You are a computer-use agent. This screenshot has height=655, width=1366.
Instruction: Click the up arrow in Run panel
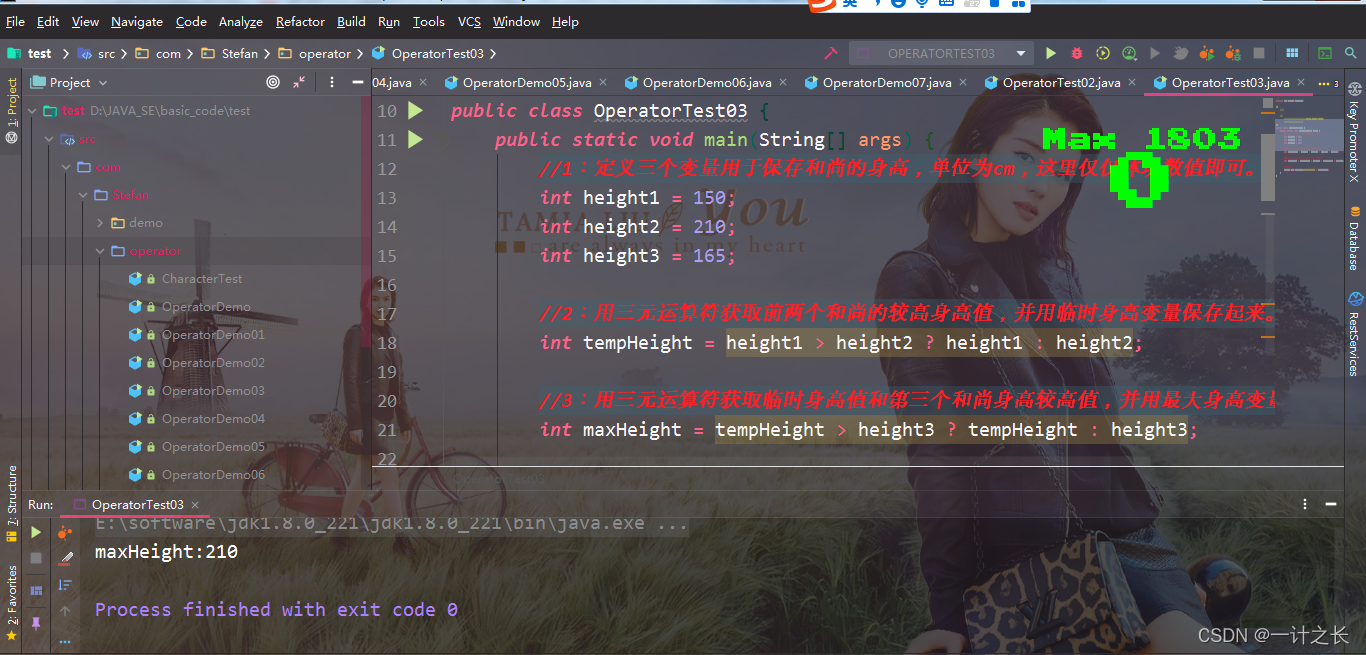tap(66, 610)
